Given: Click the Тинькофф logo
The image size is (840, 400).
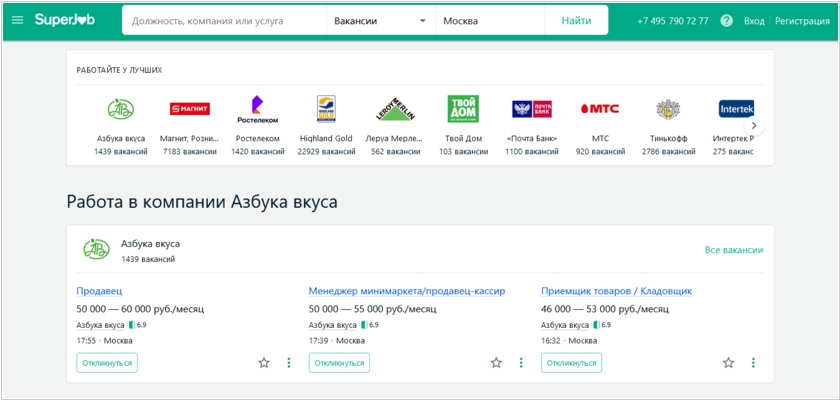Looking at the screenshot, I should (668, 109).
